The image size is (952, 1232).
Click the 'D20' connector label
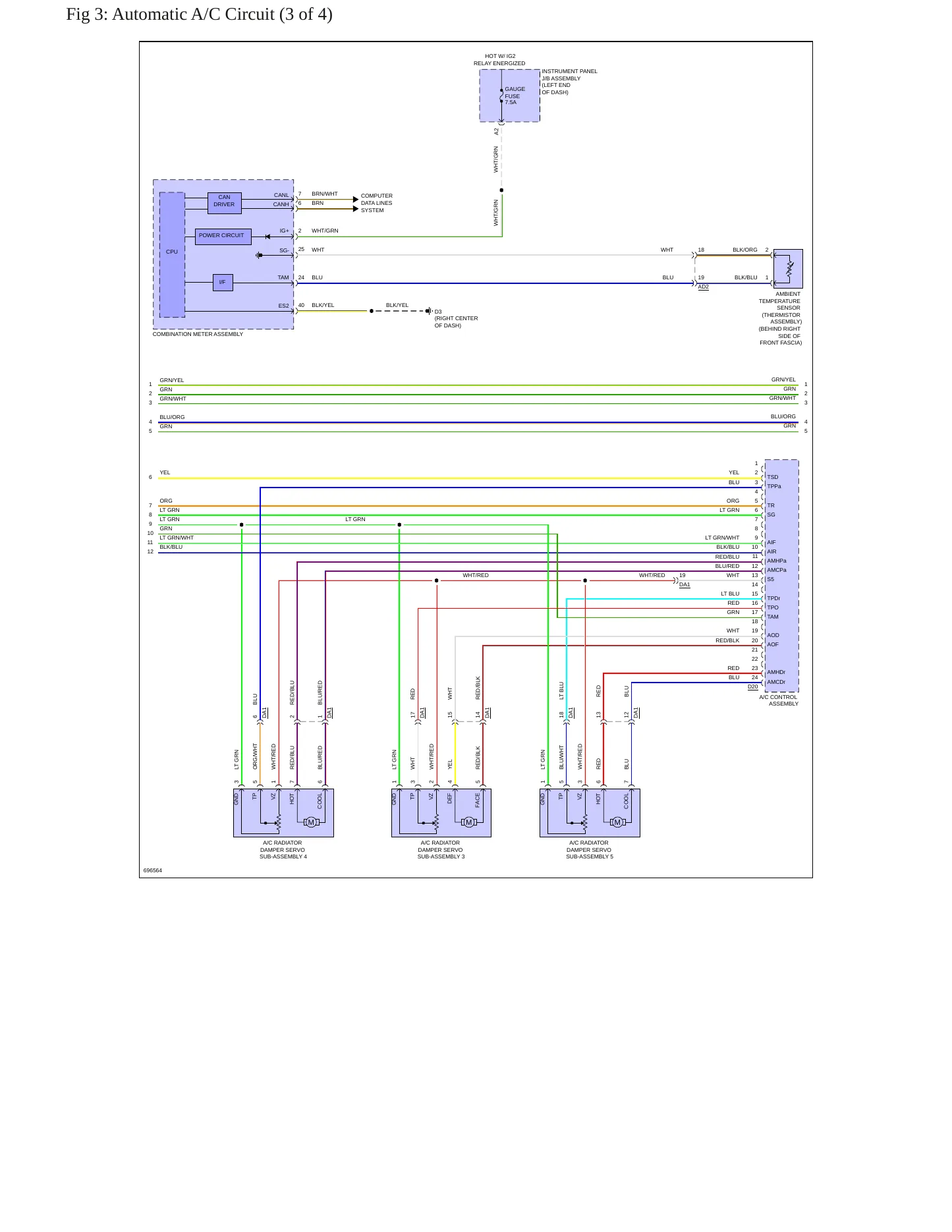click(x=752, y=687)
